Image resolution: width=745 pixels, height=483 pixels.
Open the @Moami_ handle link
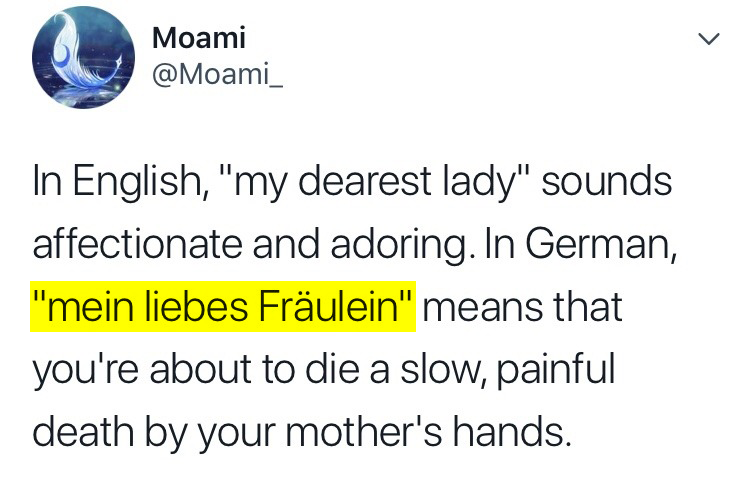pyautogui.click(x=218, y=74)
